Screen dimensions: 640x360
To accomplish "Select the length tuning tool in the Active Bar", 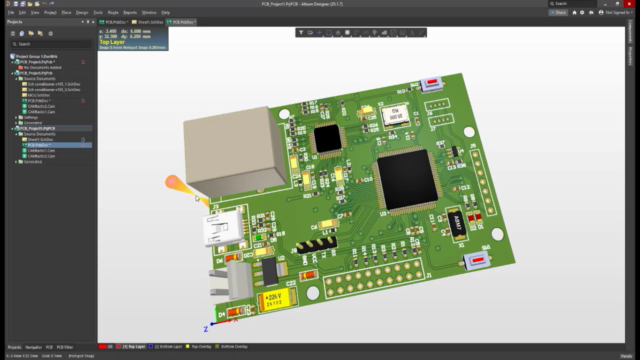I will pyautogui.click(x=366, y=33).
